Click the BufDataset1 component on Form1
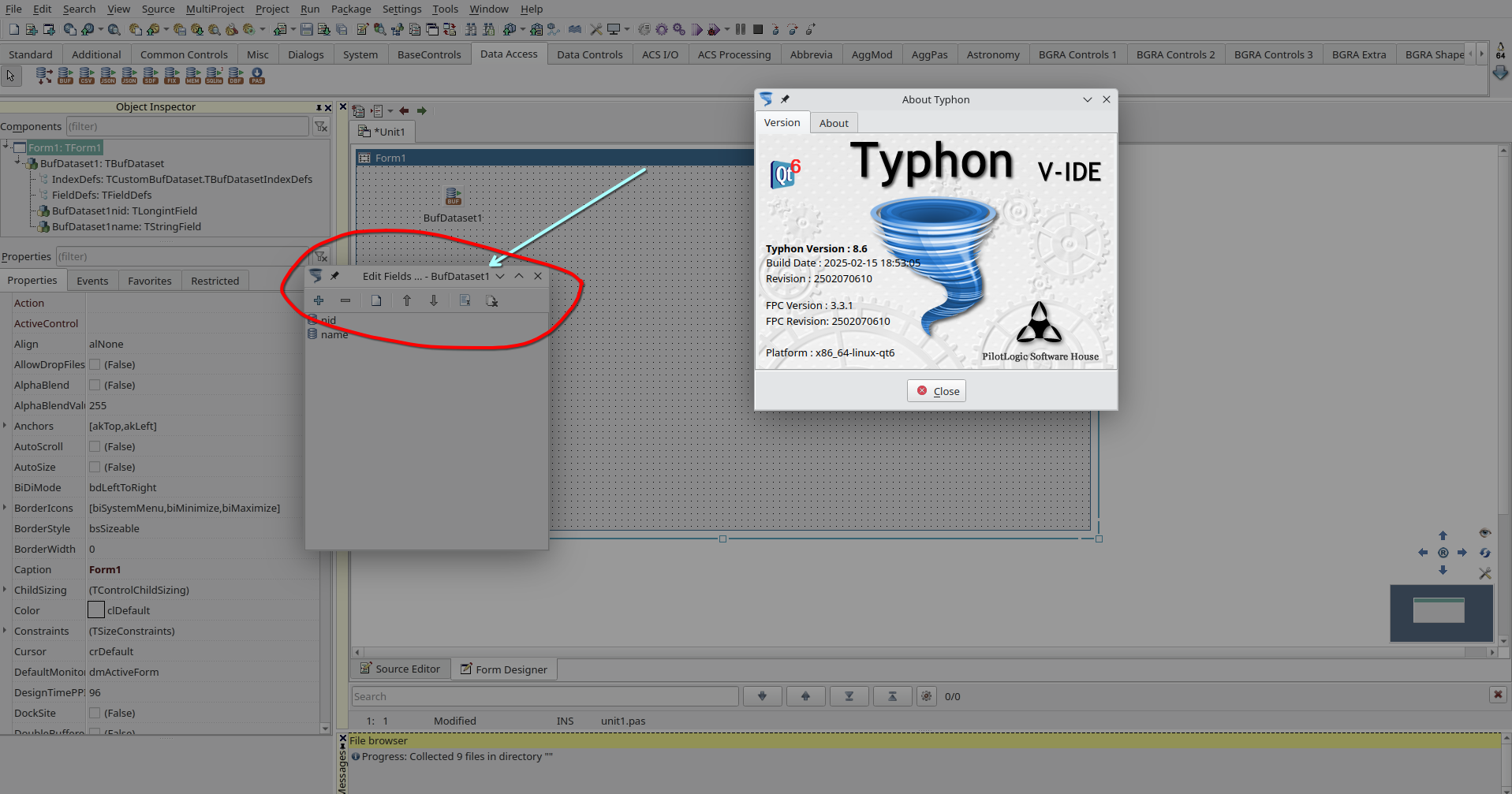This screenshot has width=1512, height=794. (x=454, y=196)
